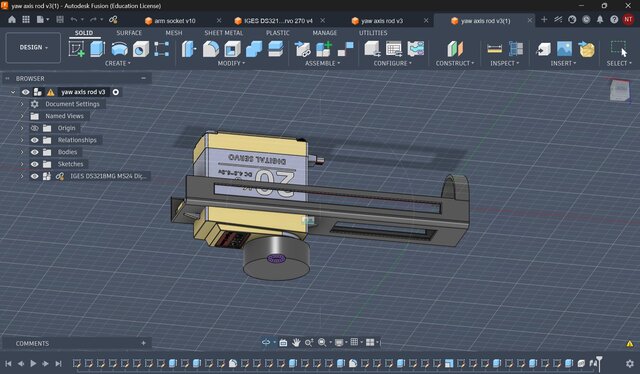The height and width of the screenshot is (374, 640).
Task: Switch to the MESH tab
Action: coord(174,33)
